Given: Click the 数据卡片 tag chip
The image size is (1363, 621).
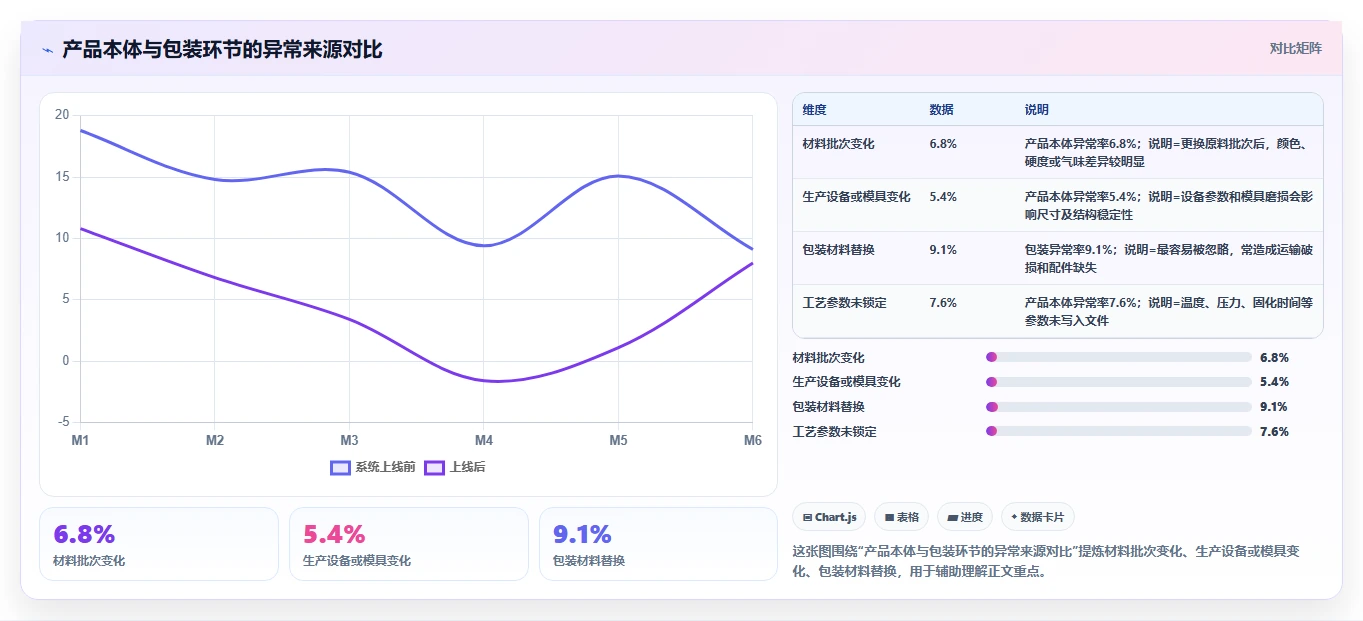Looking at the screenshot, I should tap(1038, 517).
